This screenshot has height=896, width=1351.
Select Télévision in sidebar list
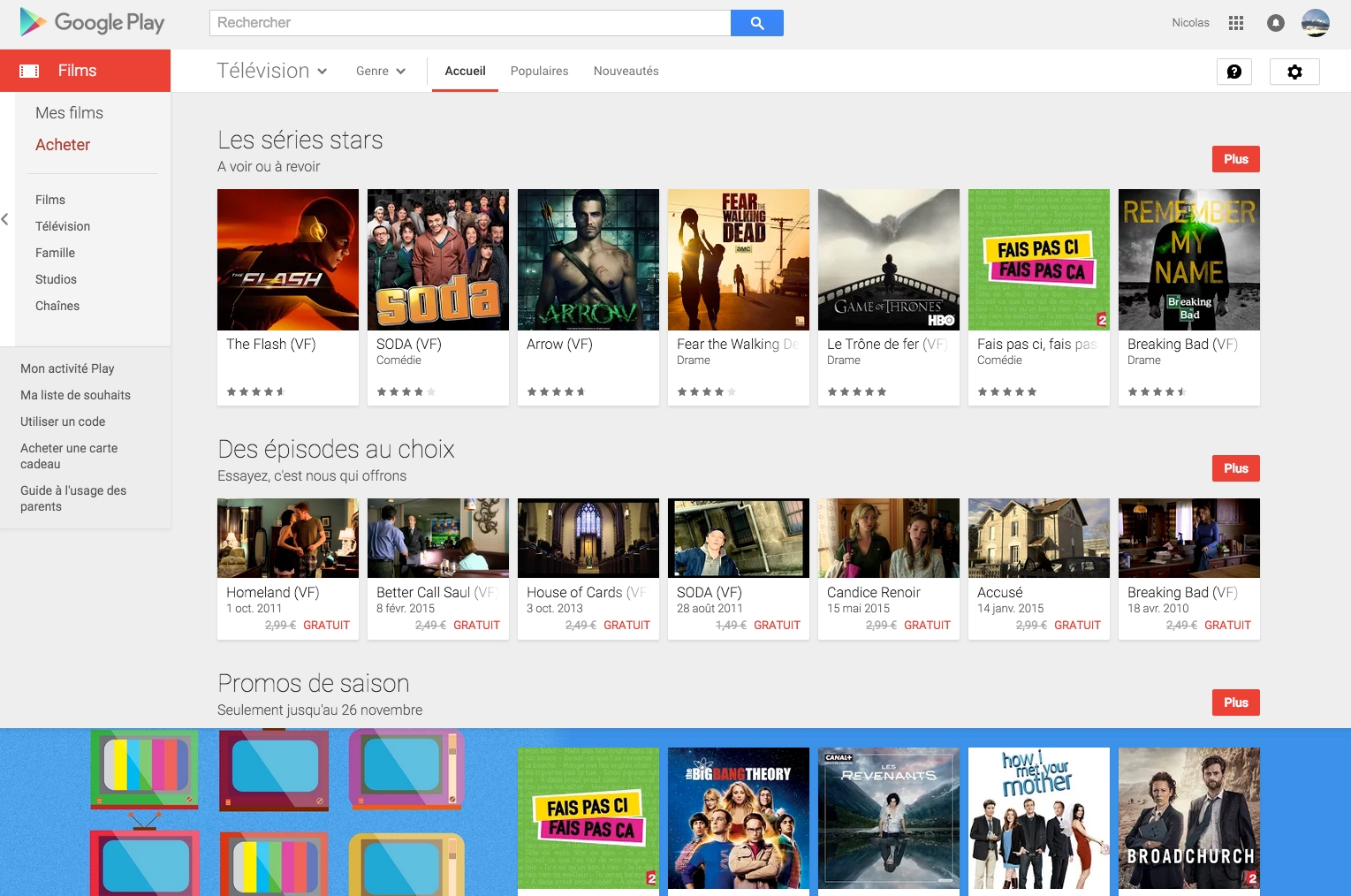(63, 226)
